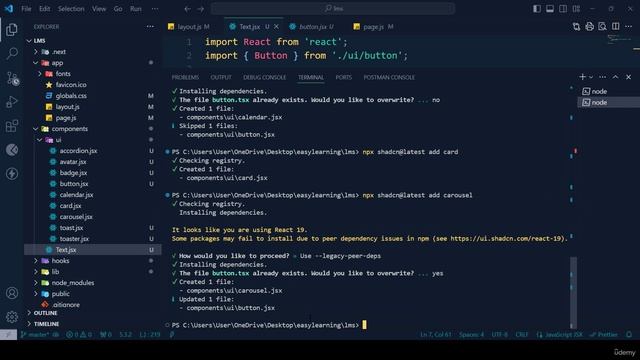Open the Manage gear icon
The width and height of the screenshot is (640, 360).
coord(12,316)
